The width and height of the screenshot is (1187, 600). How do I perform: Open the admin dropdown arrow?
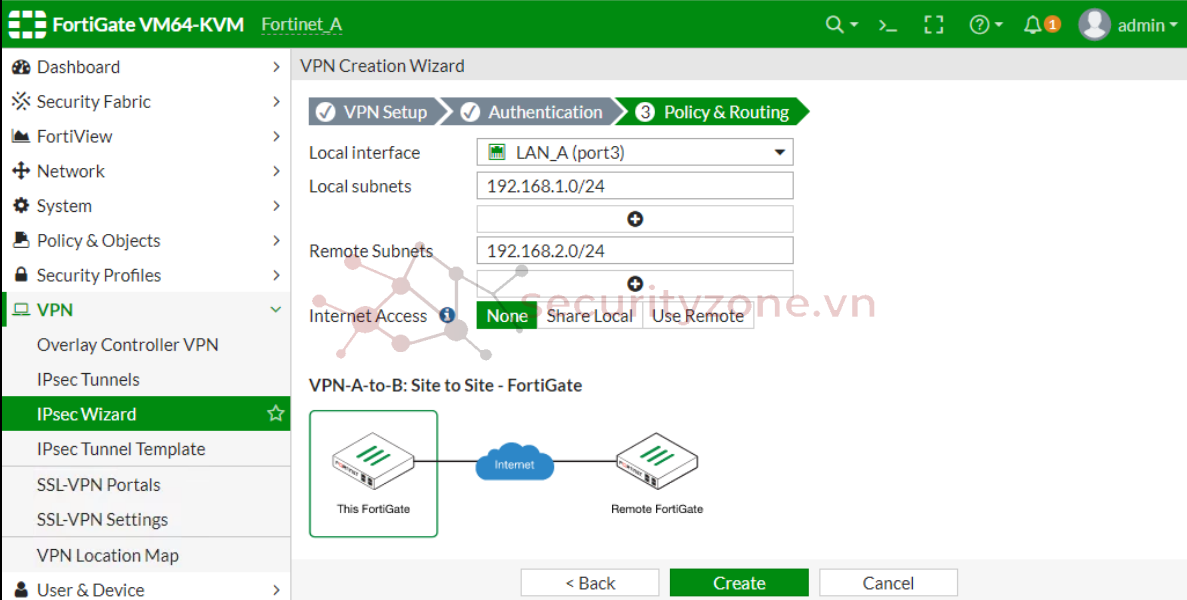[x=1174, y=25]
